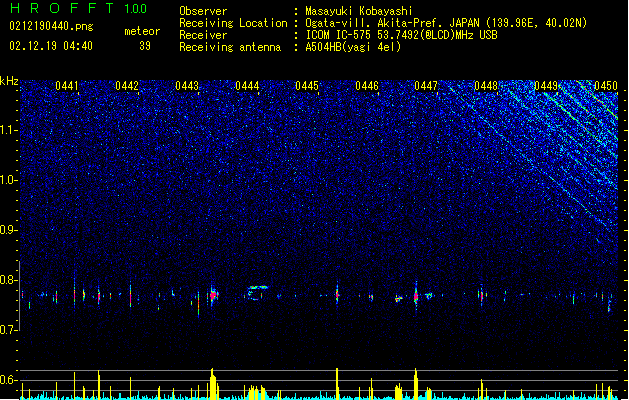Viewport: 629px width, 400px height.
Task: Select the name Masayuki Kobayashi
Action: click(x=359, y=11)
